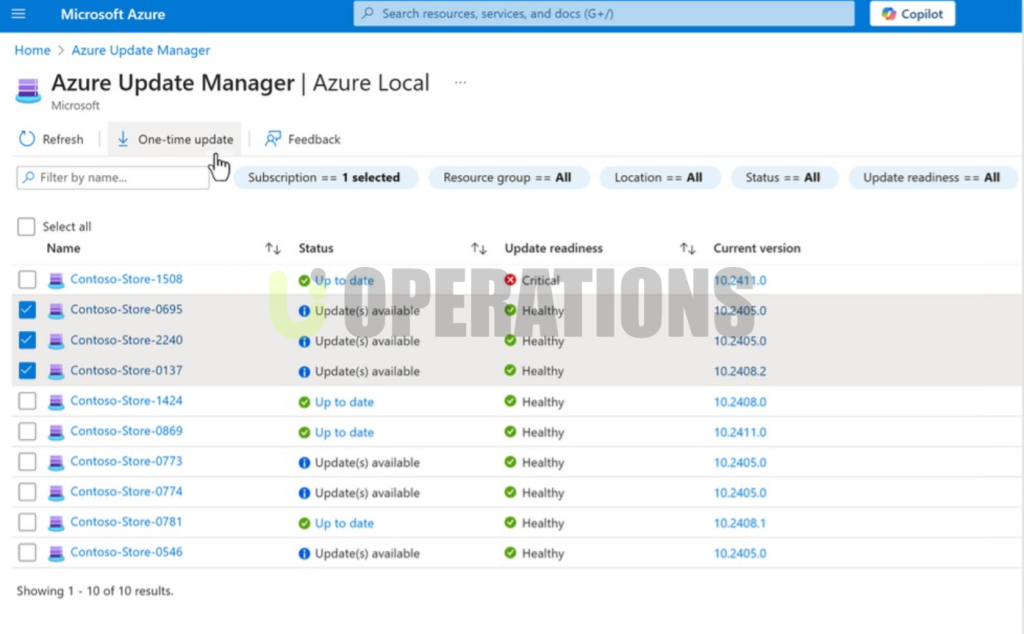The image size is (1024, 634).
Task: Tick the checkbox for Contoso-Store-0546
Action: coord(27,552)
